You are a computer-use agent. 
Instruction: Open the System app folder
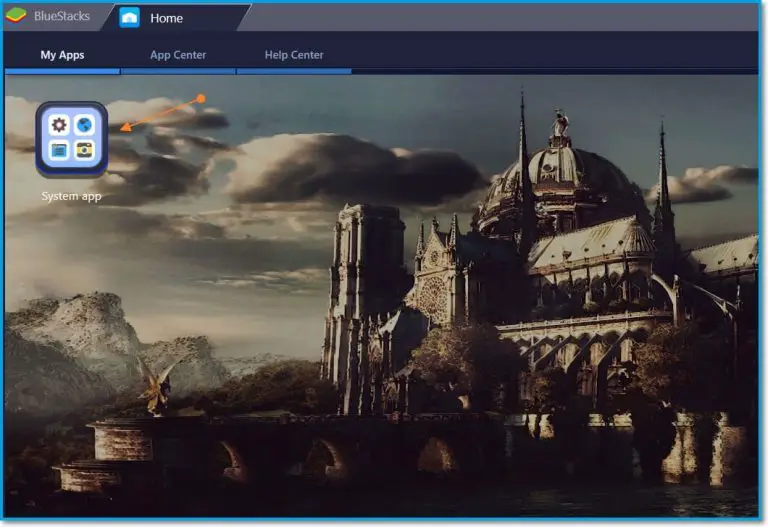pos(72,139)
